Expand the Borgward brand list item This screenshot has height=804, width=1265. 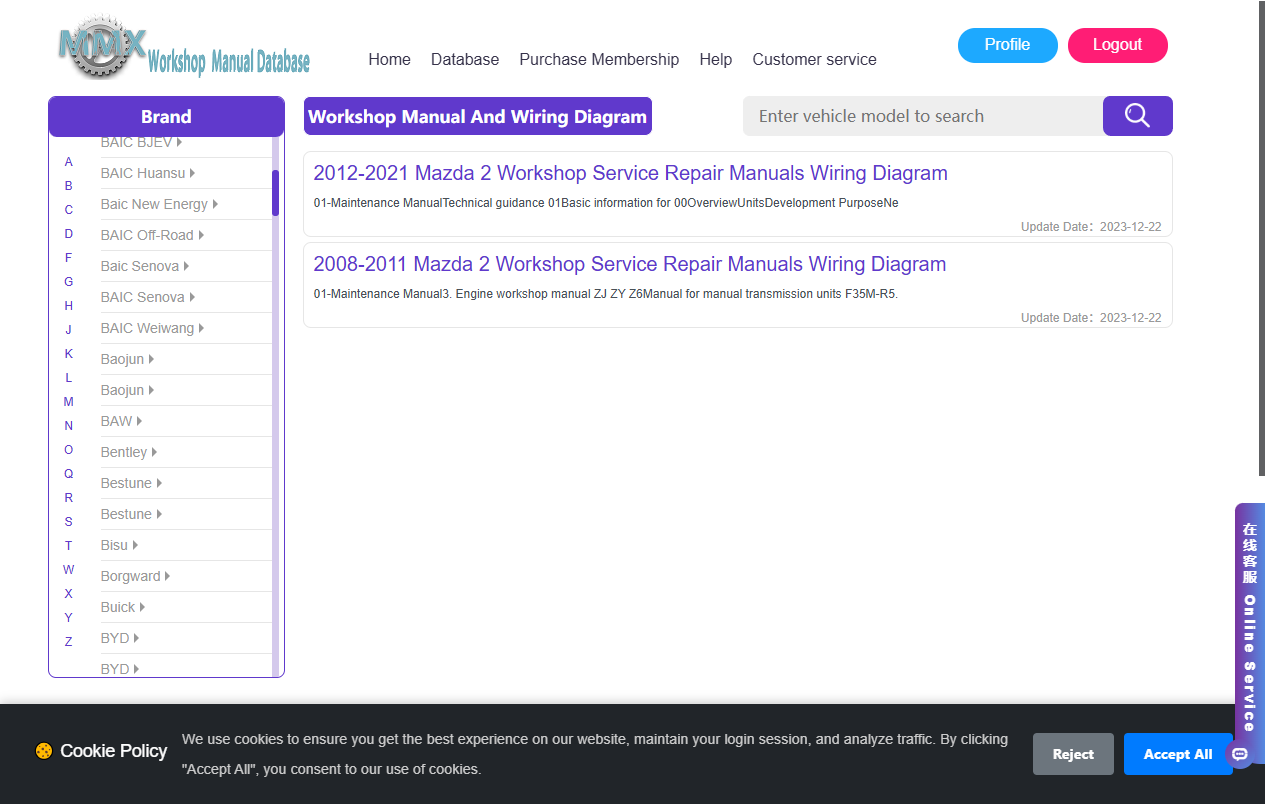click(x=135, y=576)
